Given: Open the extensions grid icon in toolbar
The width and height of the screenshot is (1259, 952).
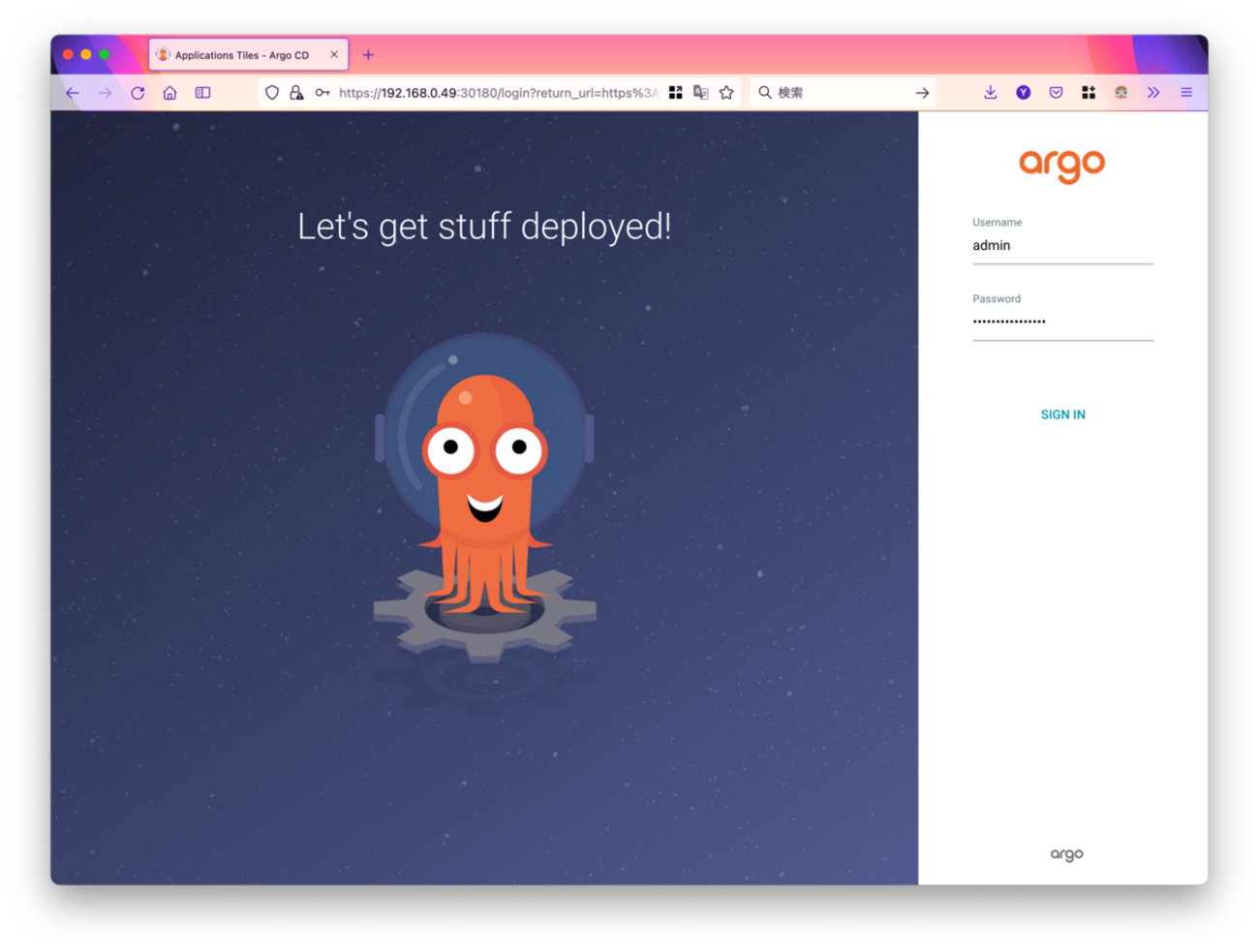Looking at the screenshot, I should [x=1089, y=93].
